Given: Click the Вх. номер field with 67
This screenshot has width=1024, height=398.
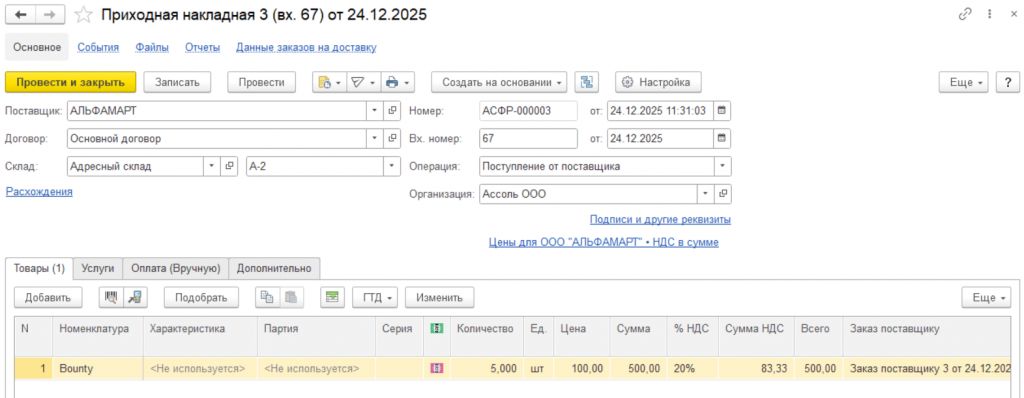Looking at the screenshot, I should pos(528,139).
